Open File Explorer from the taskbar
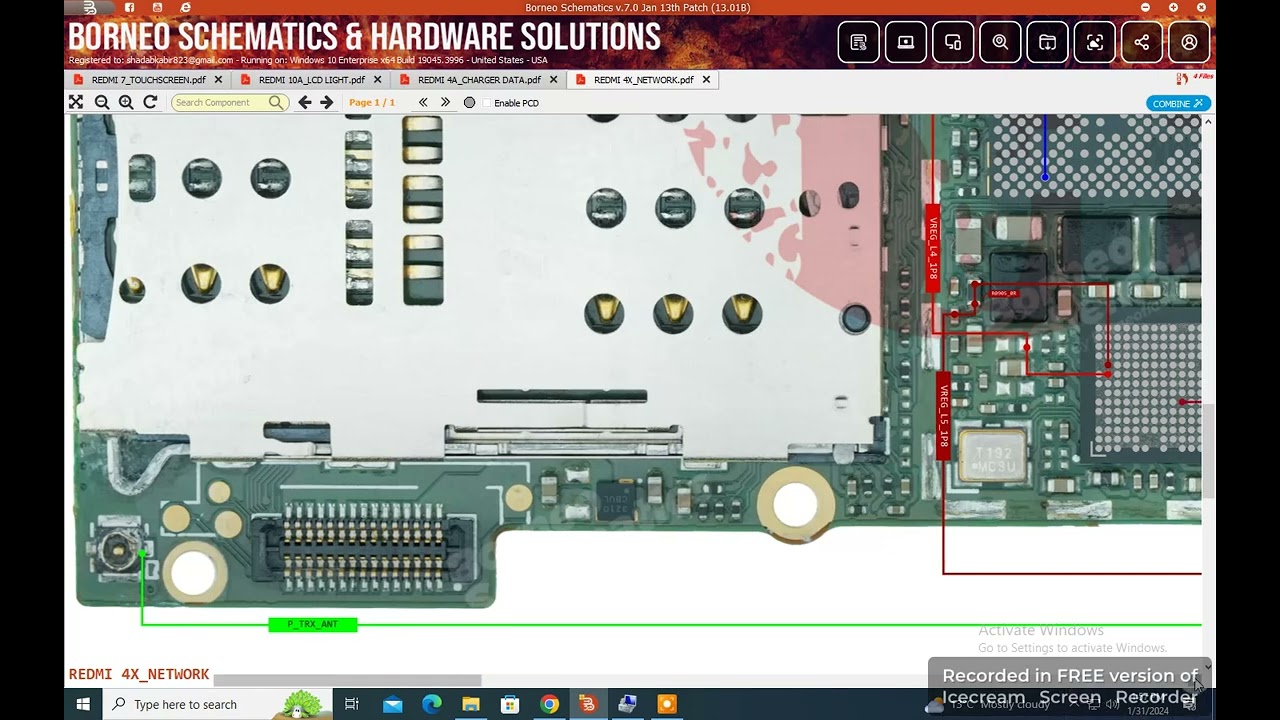Viewport: 1280px width, 720px height. pos(470,704)
